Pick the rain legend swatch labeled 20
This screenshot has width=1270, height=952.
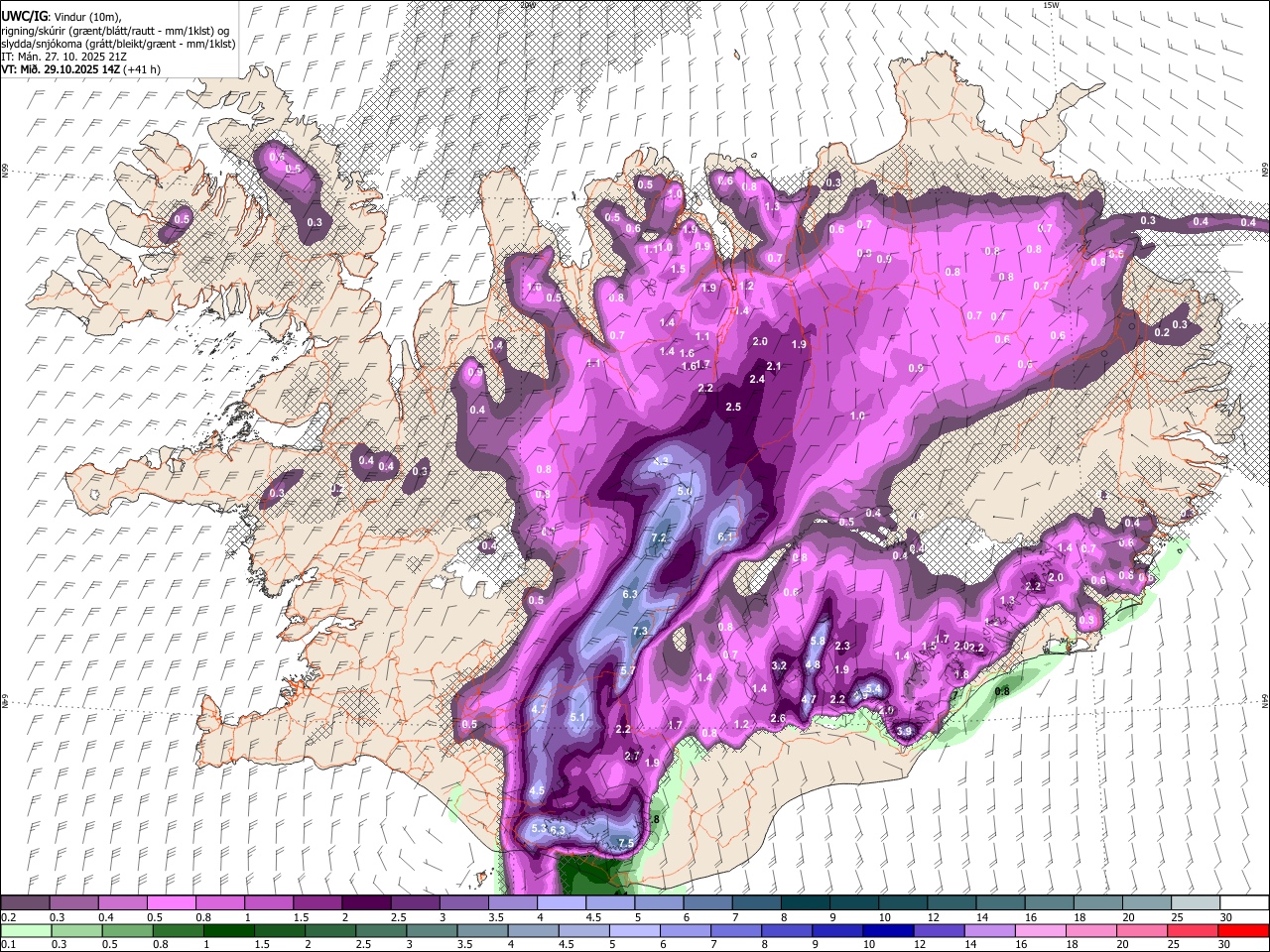coord(1141,931)
